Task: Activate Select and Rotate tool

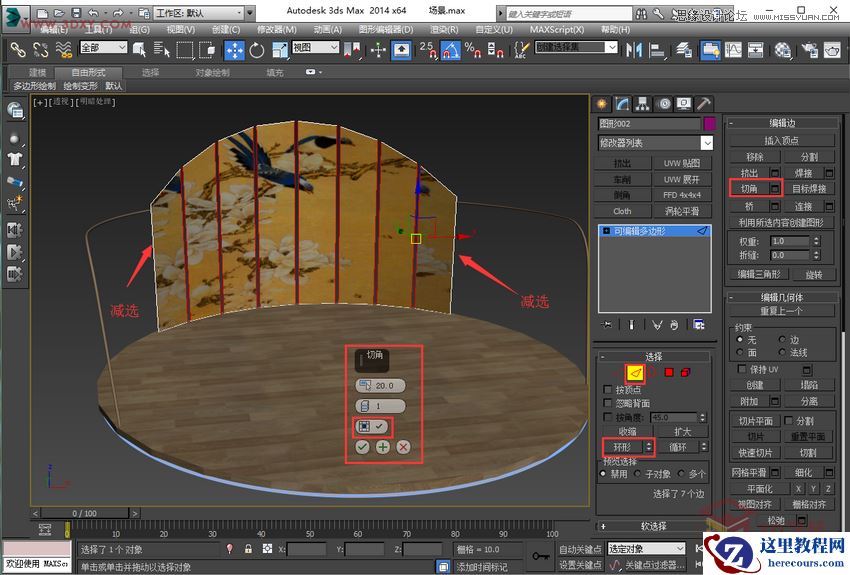Action: tap(257, 50)
